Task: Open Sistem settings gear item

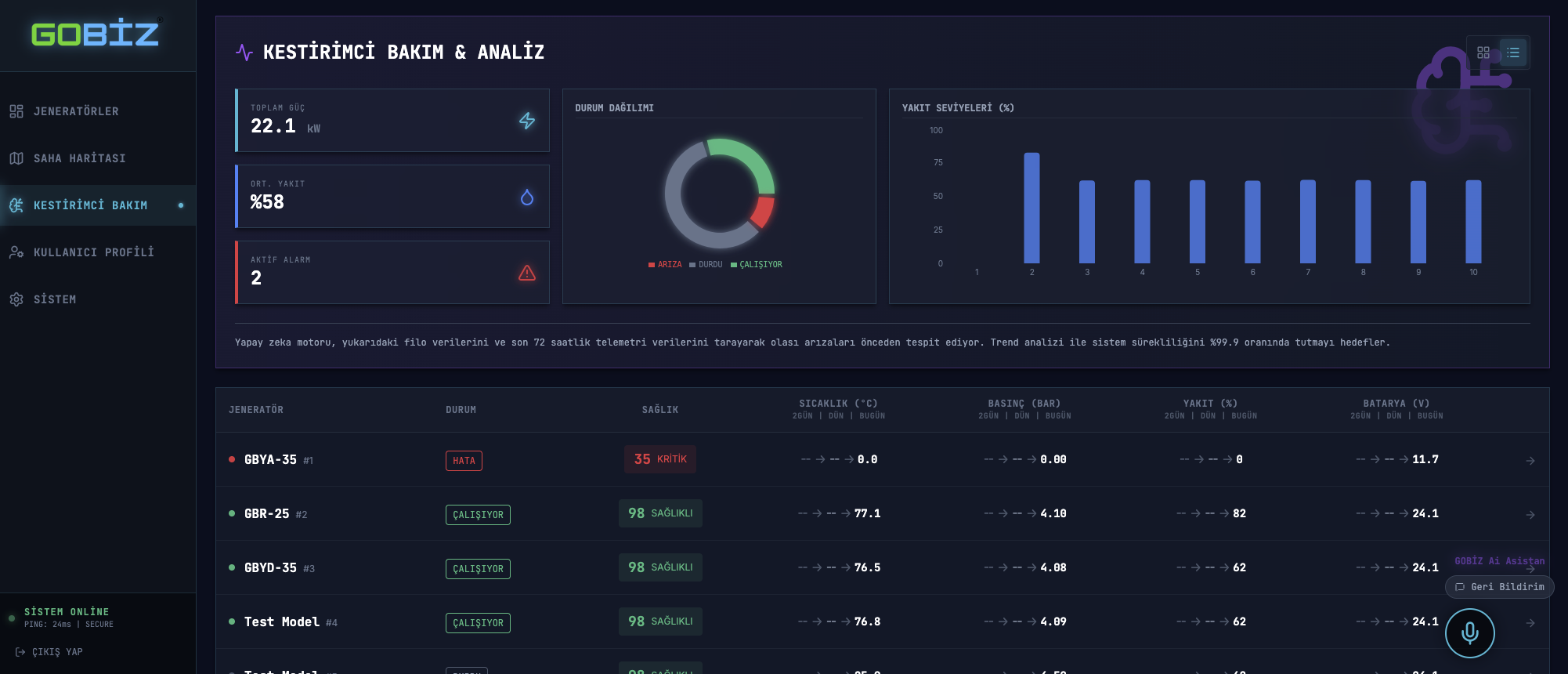Action: (55, 299)
